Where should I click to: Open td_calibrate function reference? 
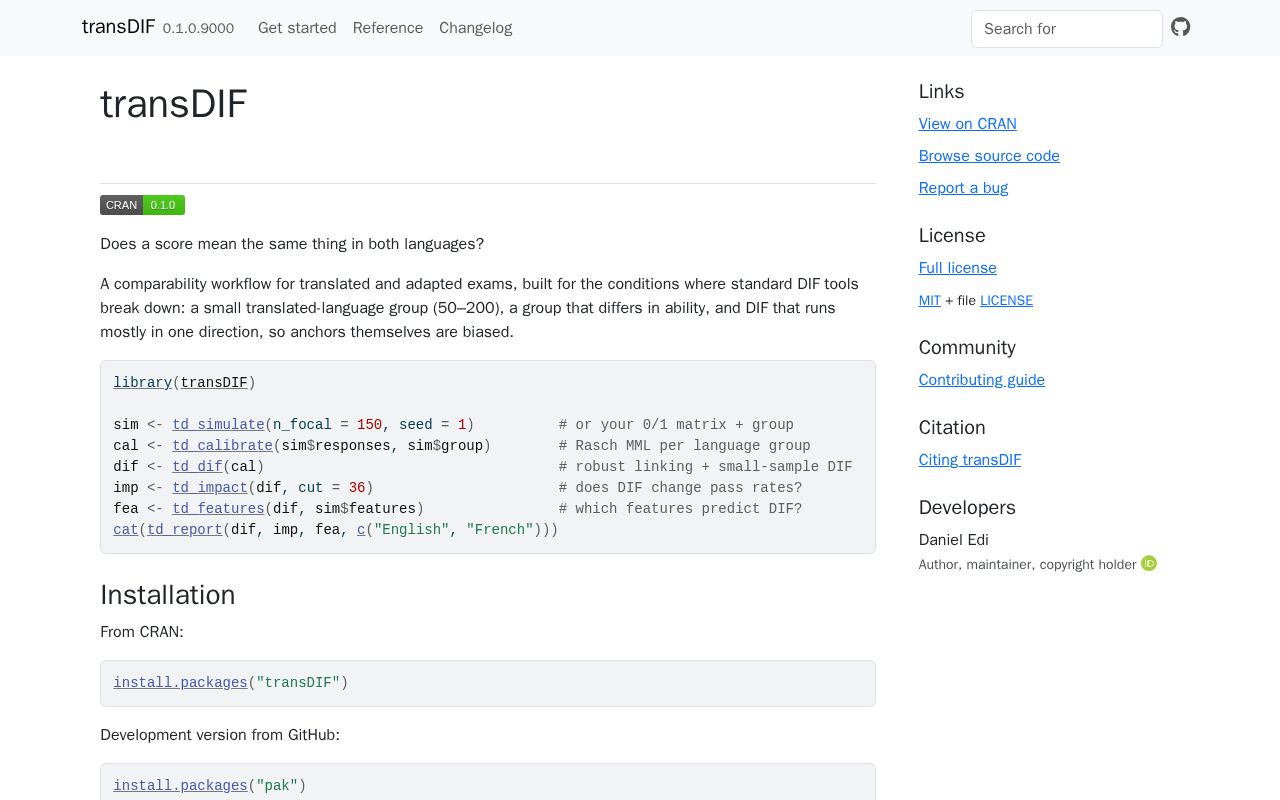222,446
